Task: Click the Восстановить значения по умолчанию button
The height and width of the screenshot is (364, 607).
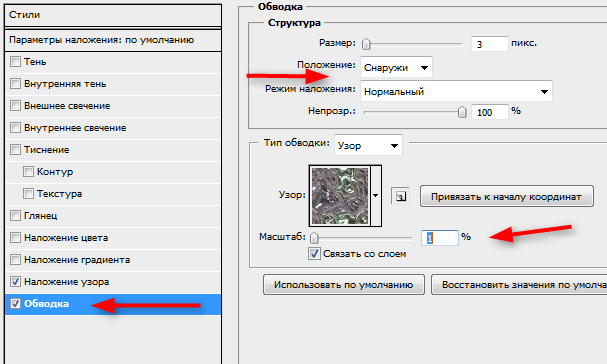Action: tap(519, 285)
